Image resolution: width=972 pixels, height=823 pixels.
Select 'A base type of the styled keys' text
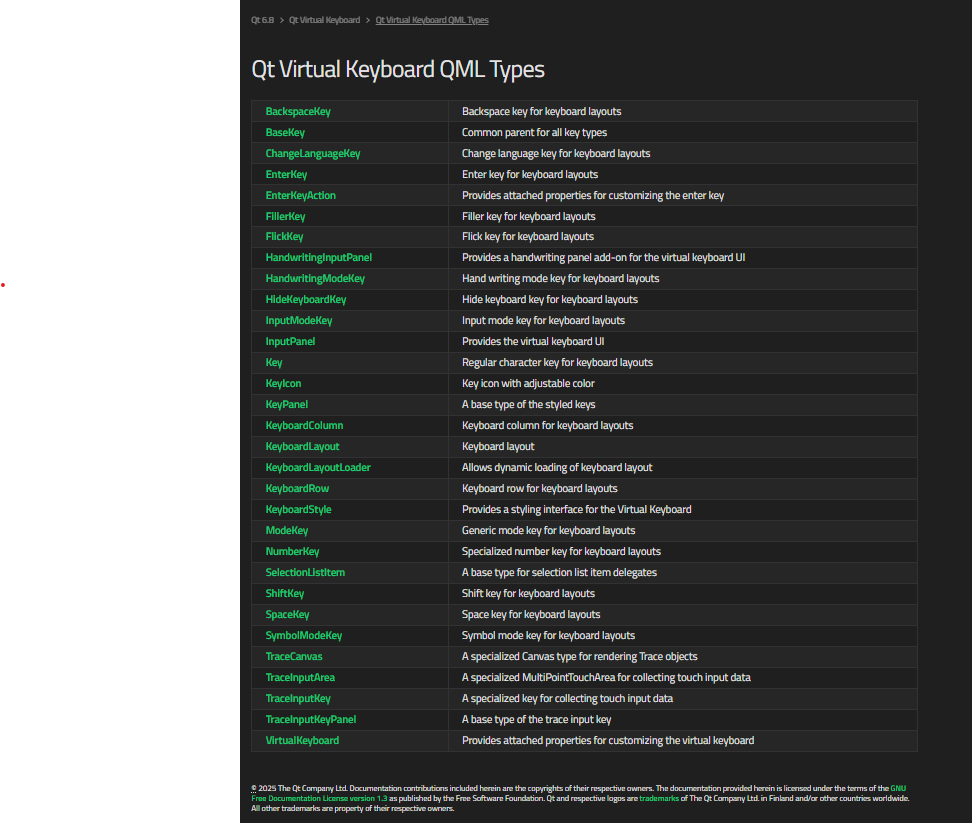click(528, 405)
